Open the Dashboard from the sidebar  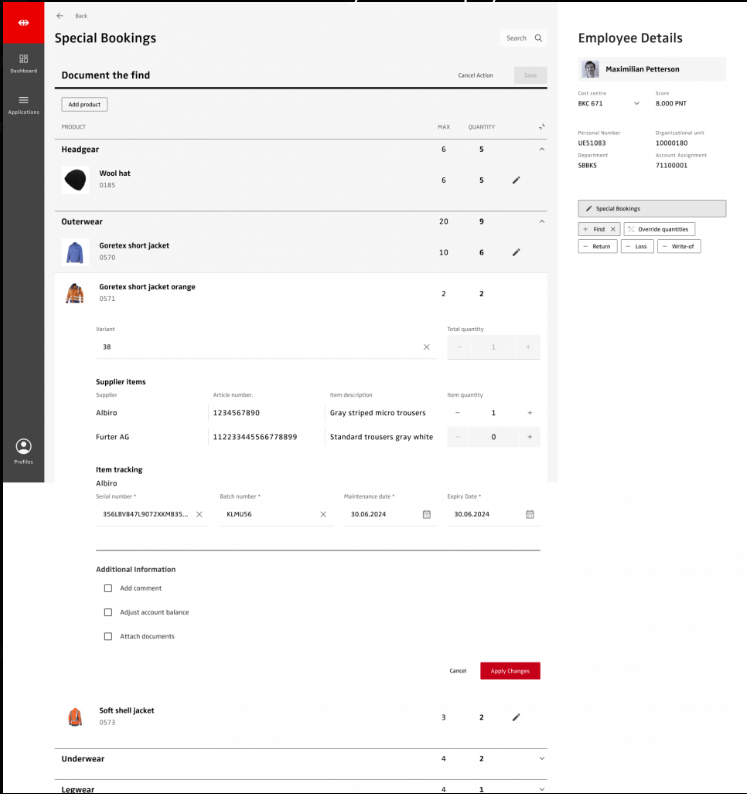click(x=23, y=63)
